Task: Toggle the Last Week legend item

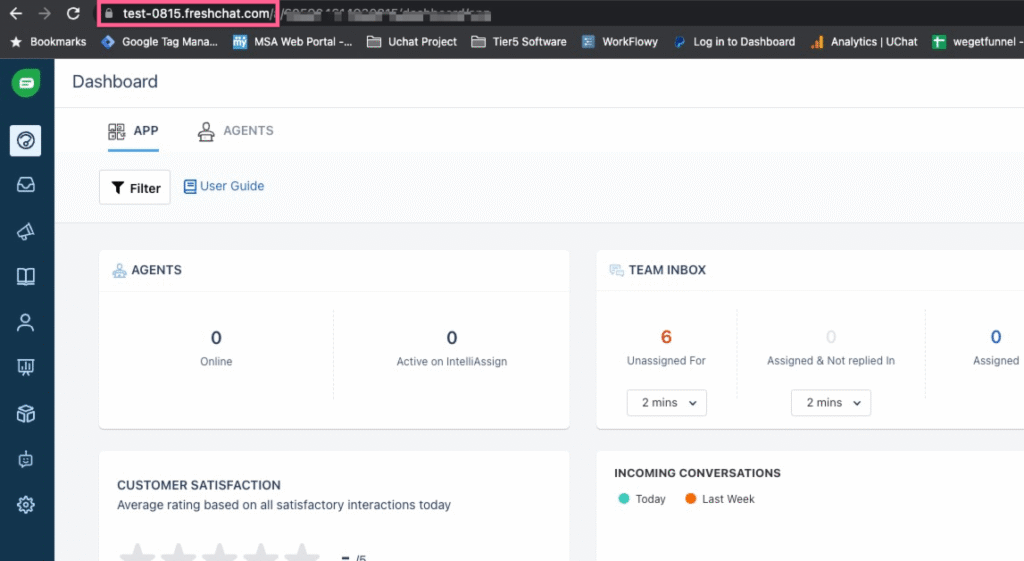Action: click(720, 499)
